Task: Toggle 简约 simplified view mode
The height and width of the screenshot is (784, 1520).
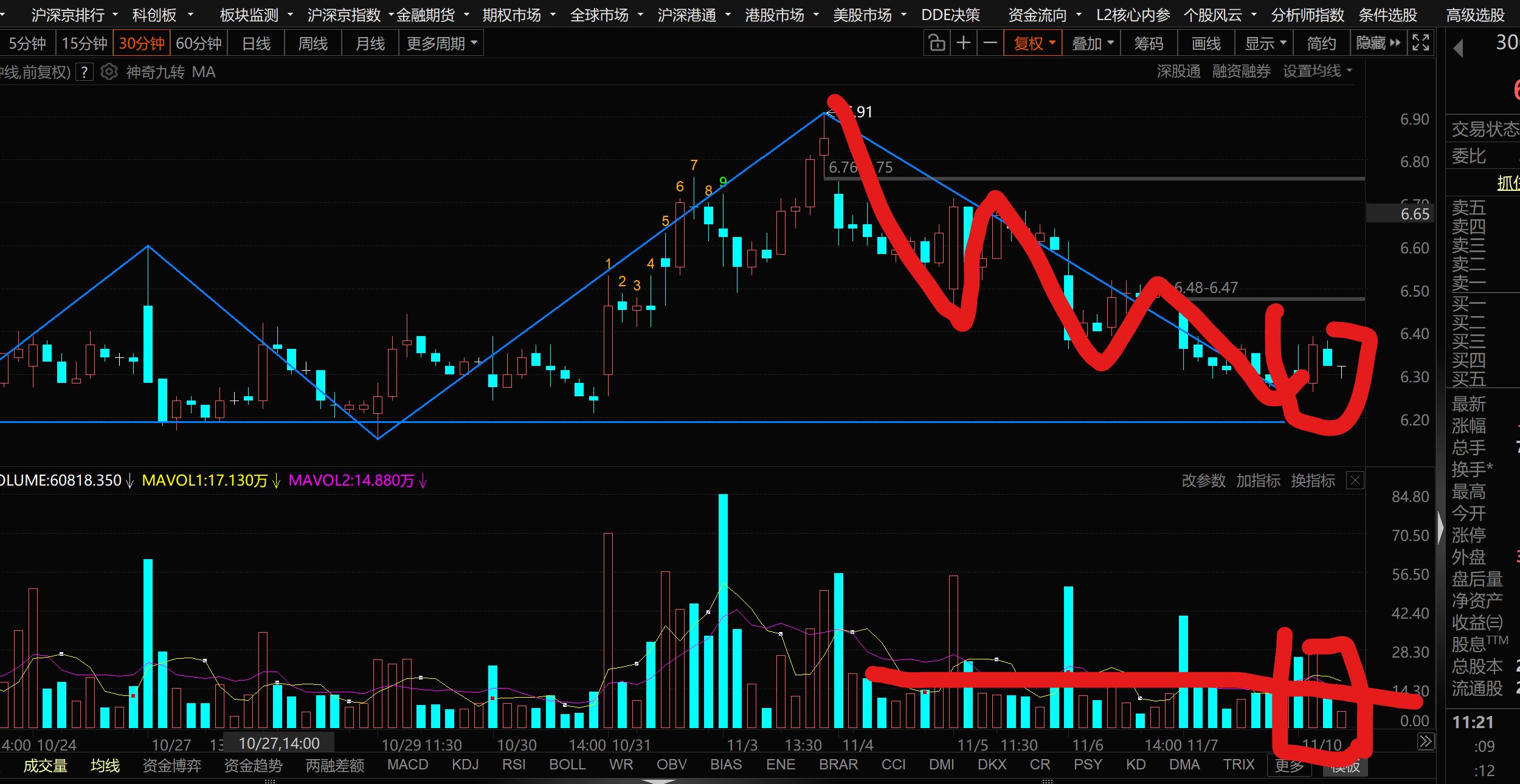Action: click(1322, 43)
